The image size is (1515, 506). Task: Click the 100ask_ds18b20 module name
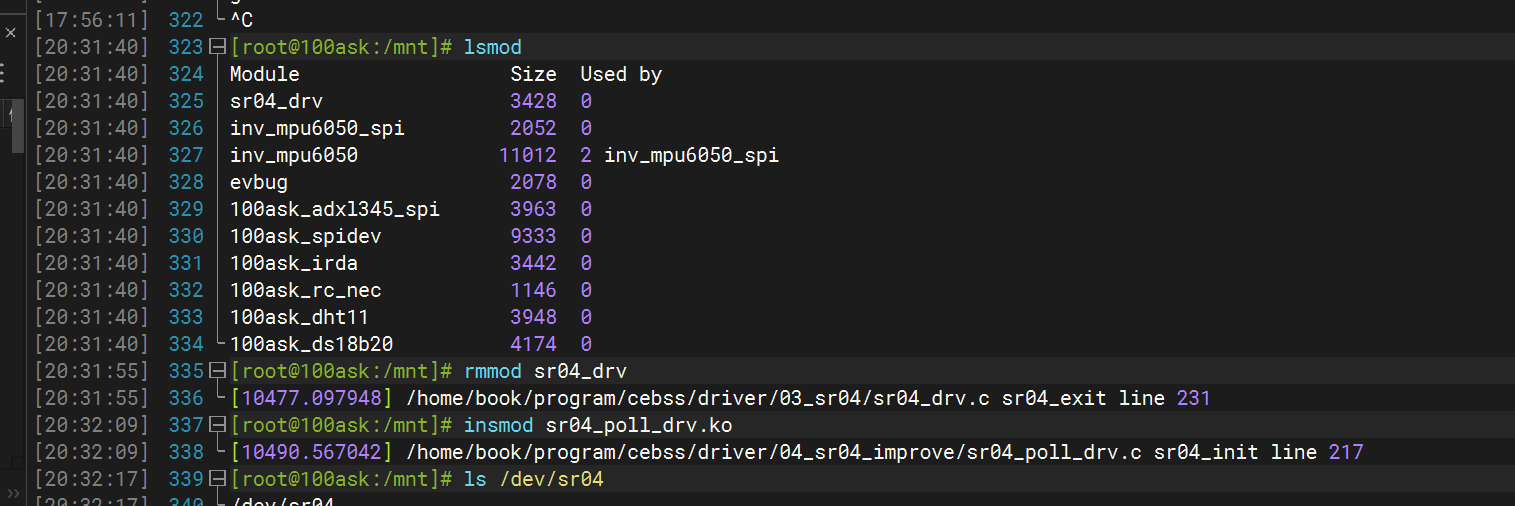pos(312,344)
